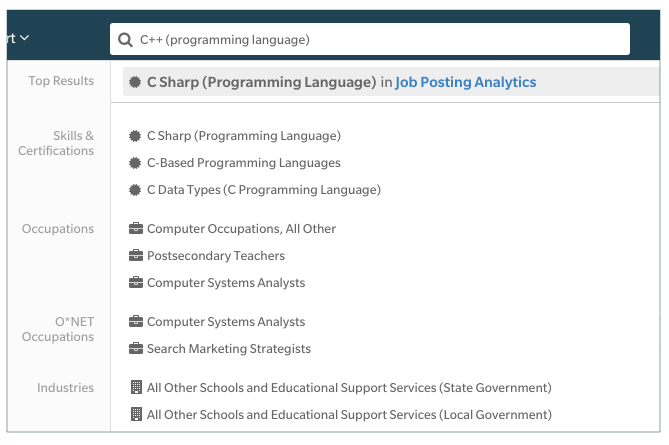The image size is (669, 445).
Task: Click the briefcase icon beside Search Marketing Strategists
Action: [136, 349]
